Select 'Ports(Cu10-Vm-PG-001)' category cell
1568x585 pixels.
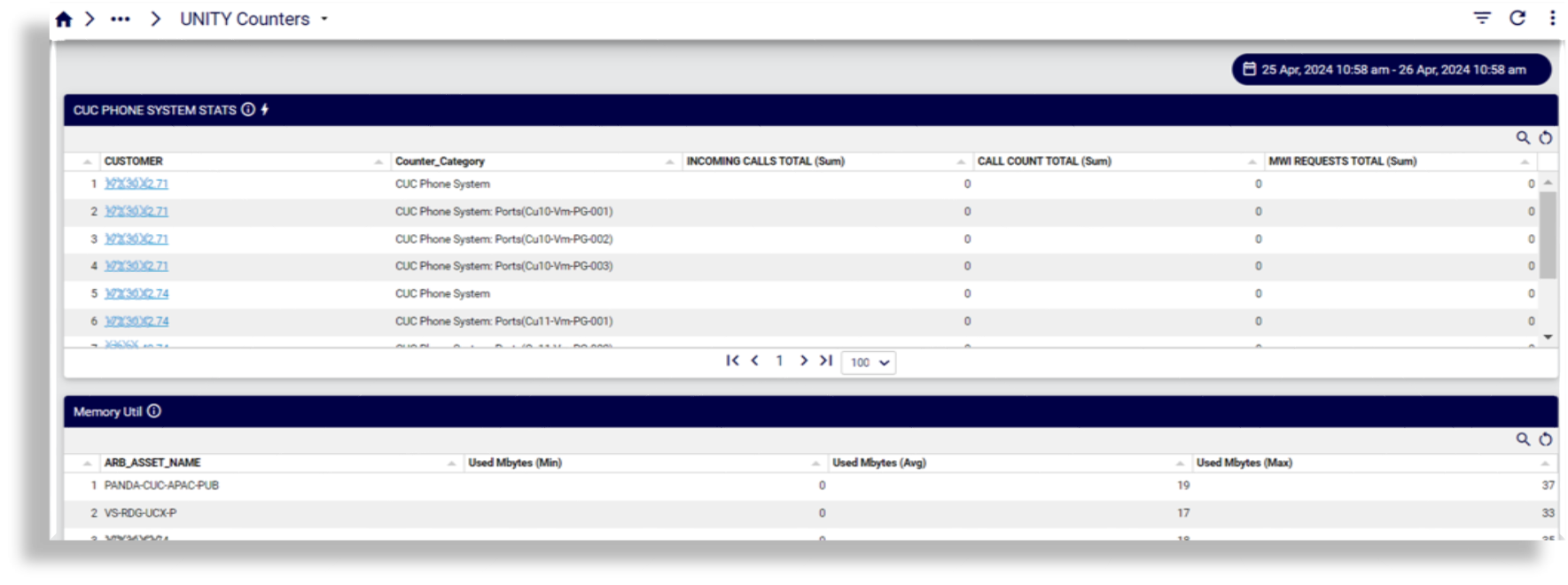click(x=503, y=211)
